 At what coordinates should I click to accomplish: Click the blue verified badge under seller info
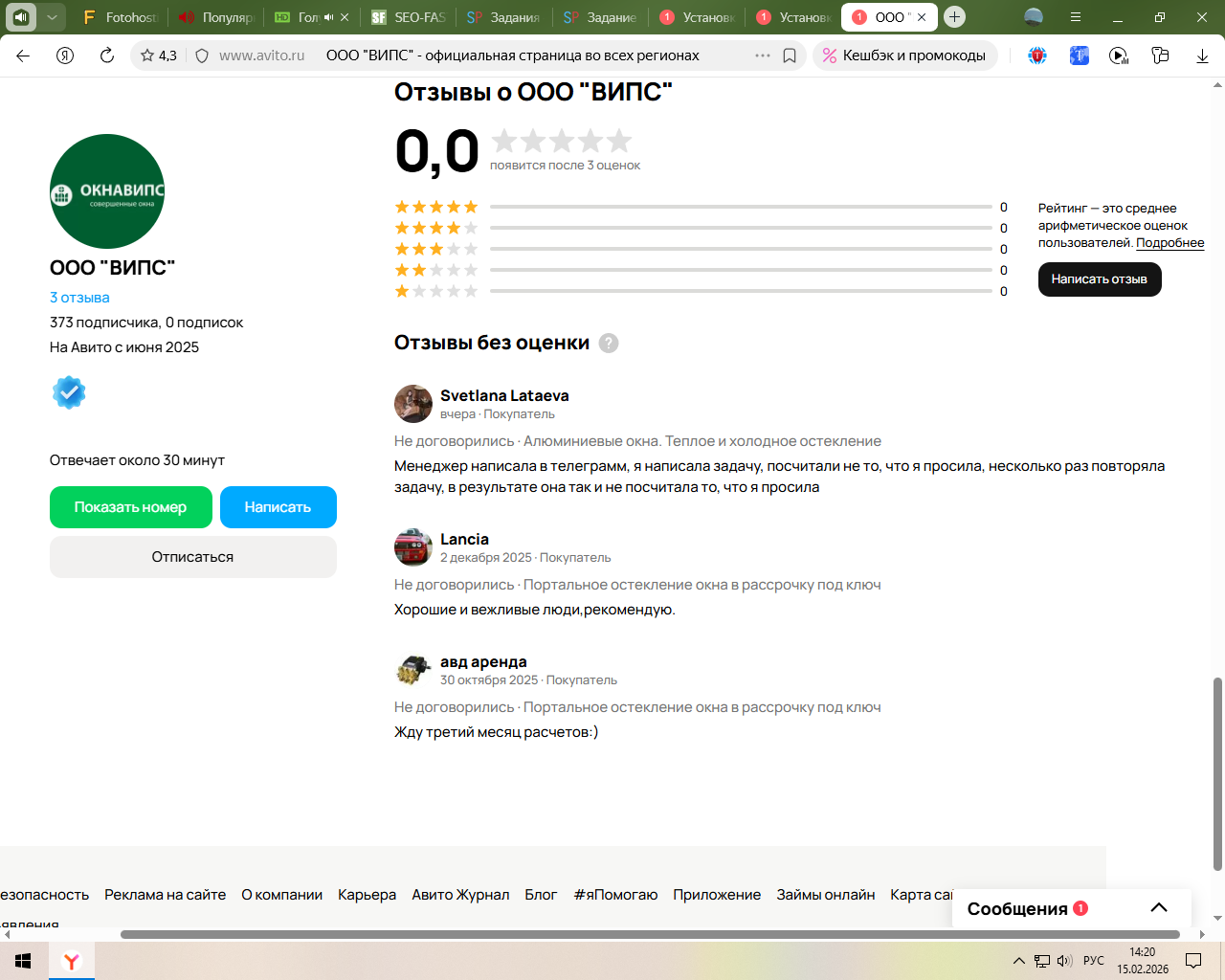(x=69, y=392)
